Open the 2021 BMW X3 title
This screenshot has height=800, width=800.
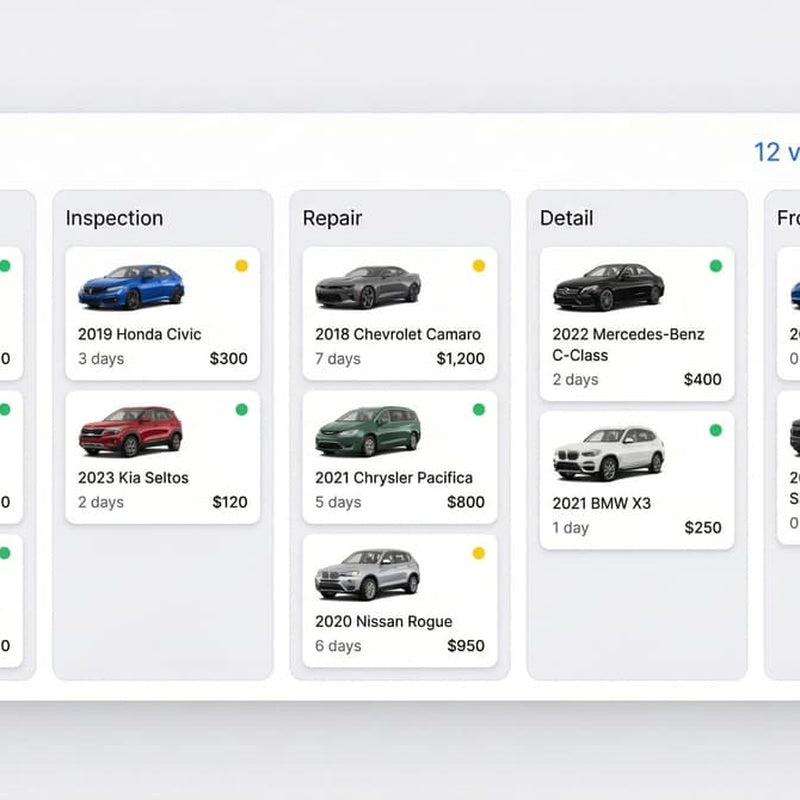[x=601, y=504]
